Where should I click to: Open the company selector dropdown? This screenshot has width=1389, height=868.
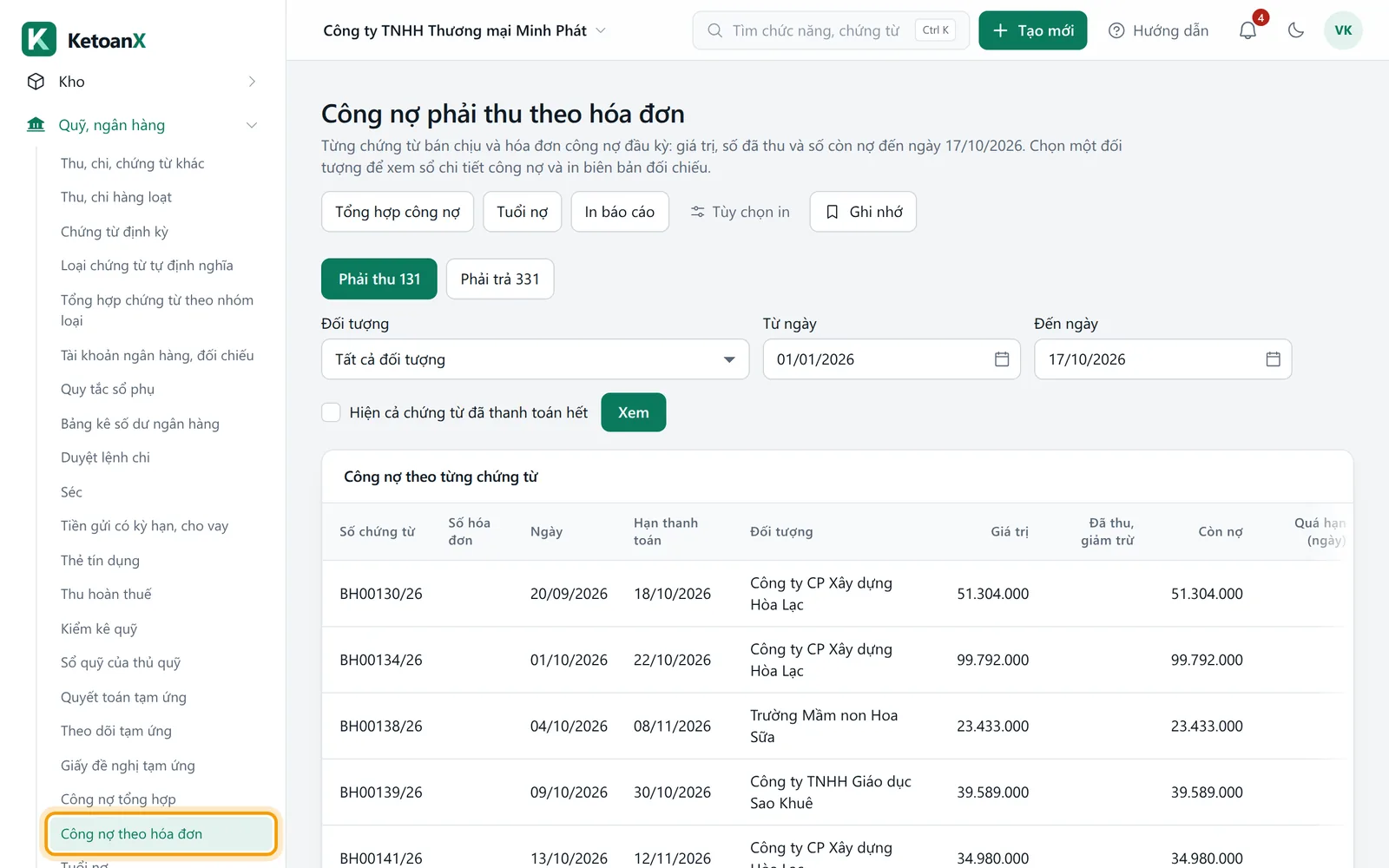coord(464,30)
